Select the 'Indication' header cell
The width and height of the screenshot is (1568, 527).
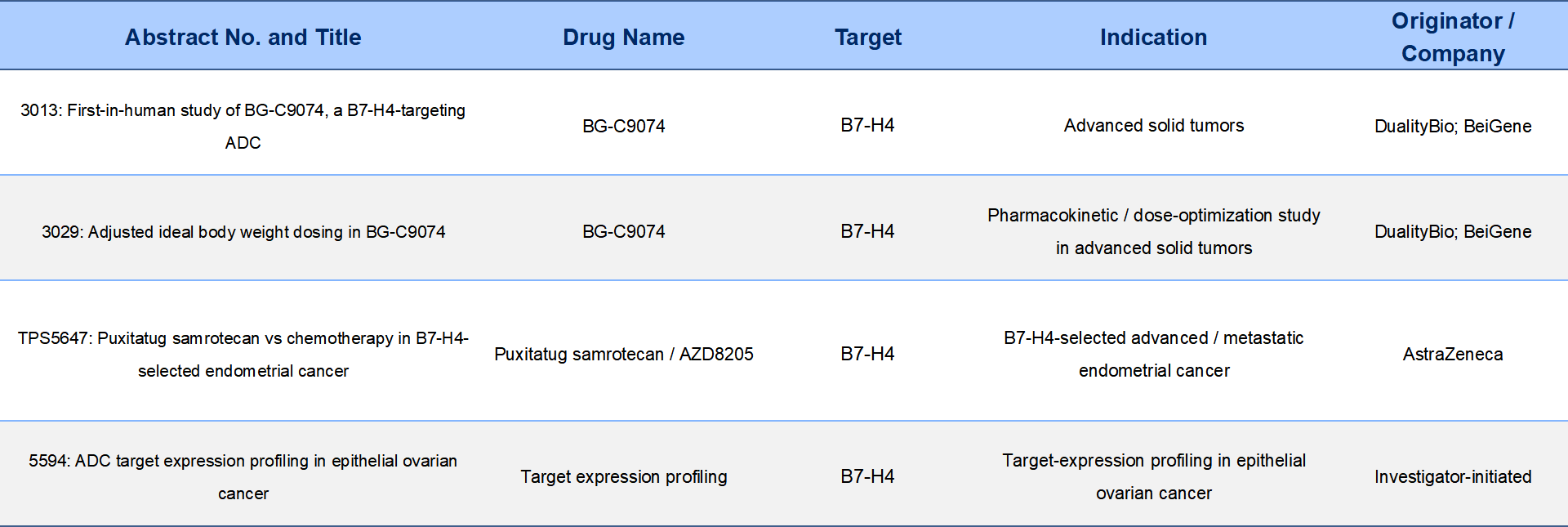(x=1153, y=37)
